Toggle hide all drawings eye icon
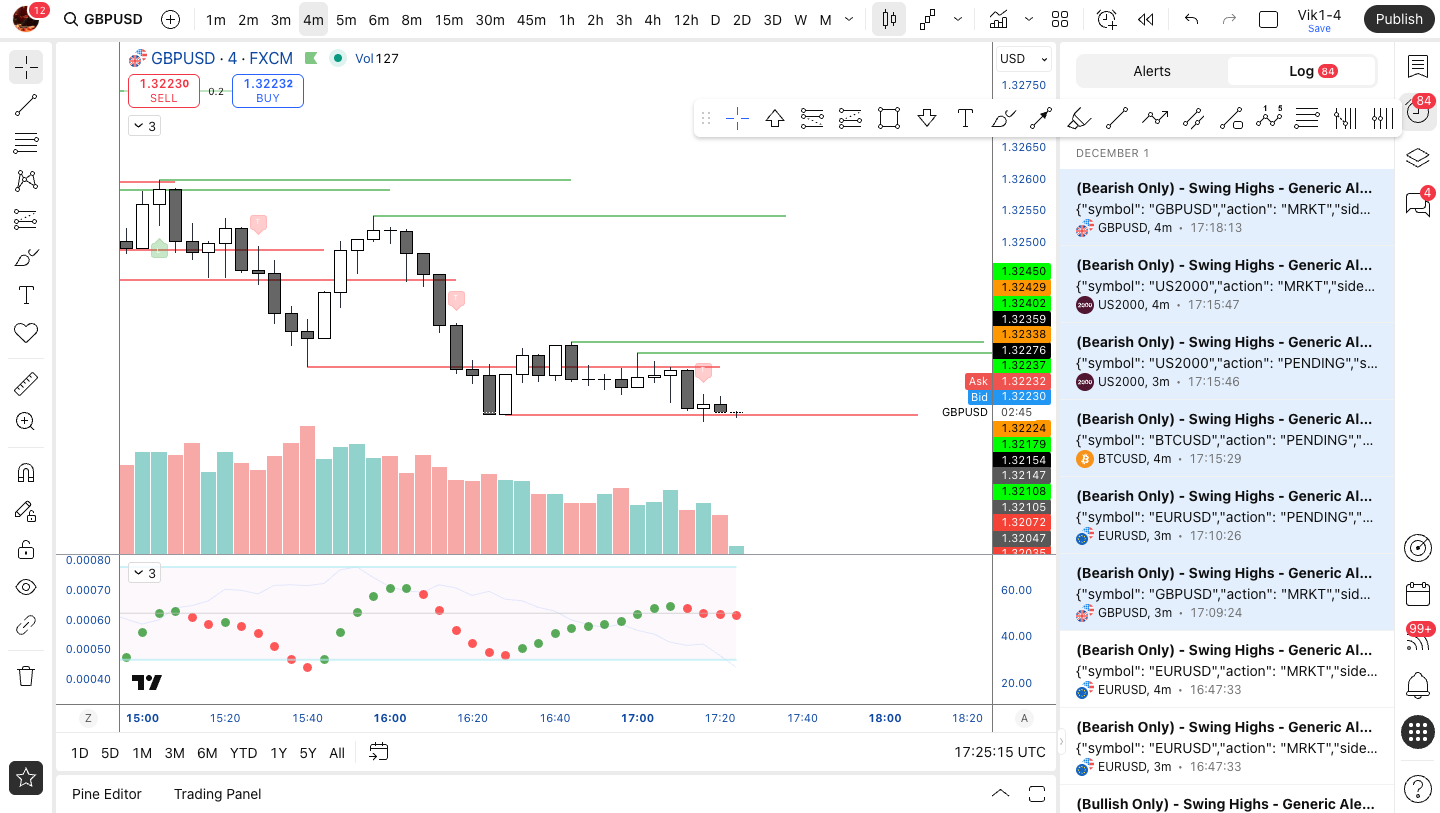The width and height of the screenshot is (1440, 813). [26, 587]
